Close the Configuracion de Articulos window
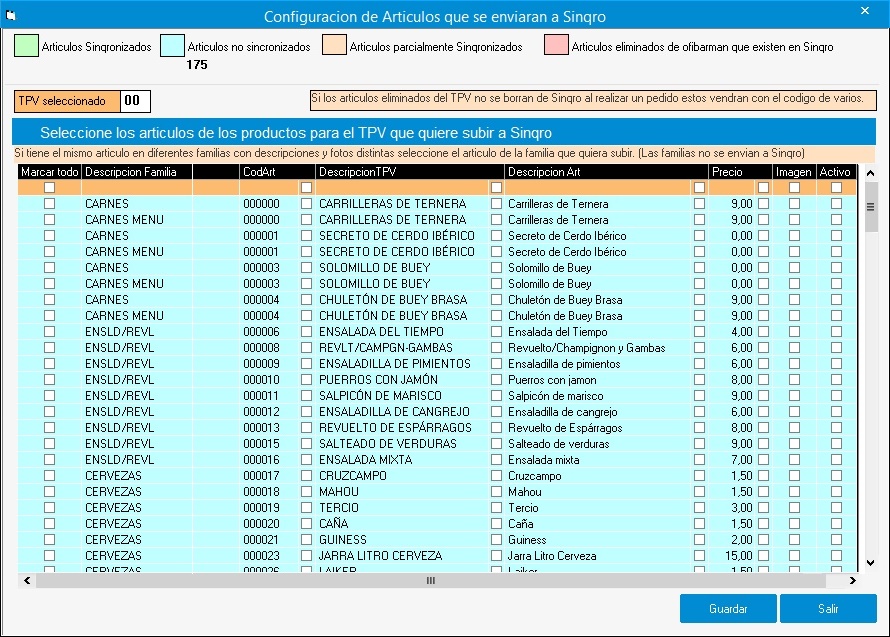This screenshot has width=890, height=637. pos(865,11)
